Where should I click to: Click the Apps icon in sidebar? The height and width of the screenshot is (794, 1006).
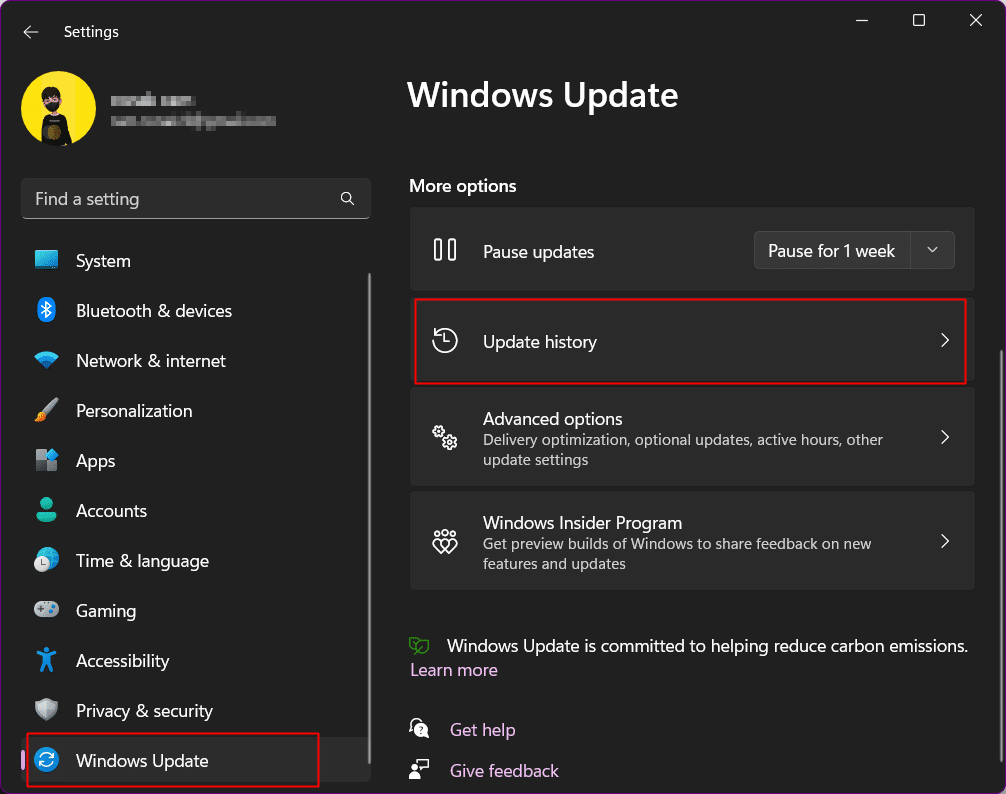tap(46, 460)
